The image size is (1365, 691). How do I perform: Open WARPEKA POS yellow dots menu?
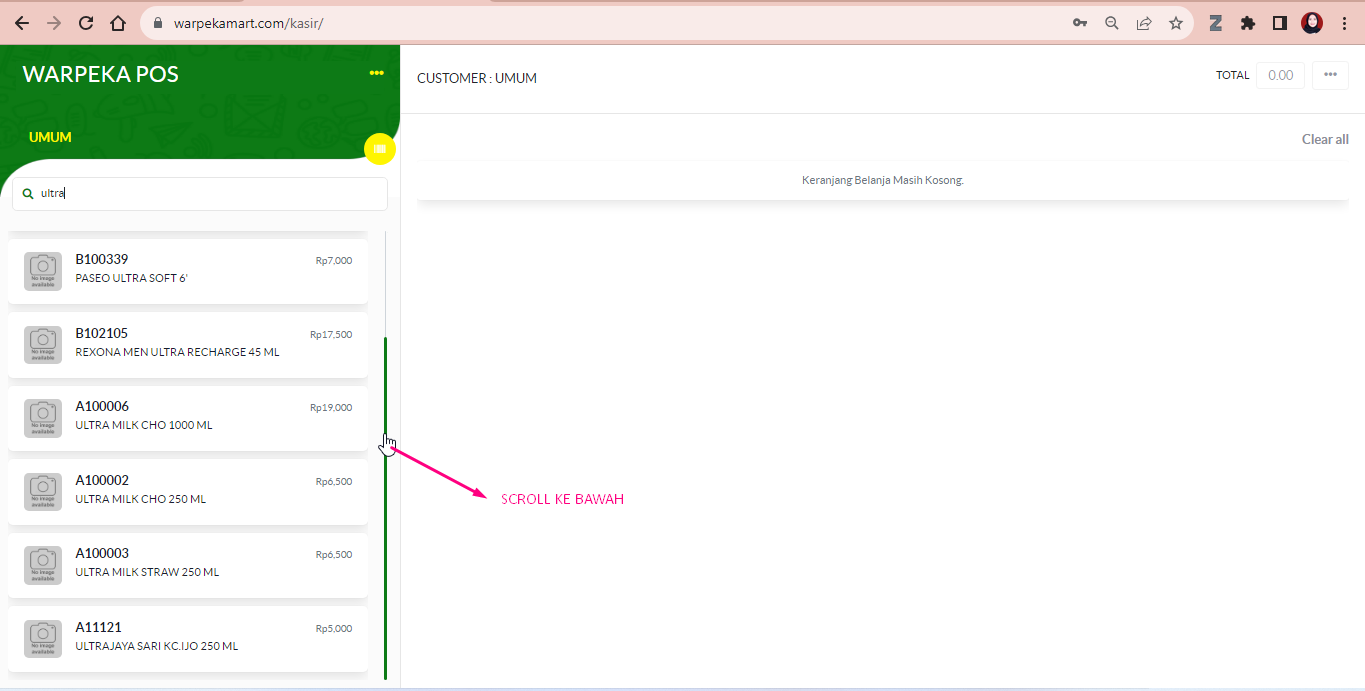point(376,73)
